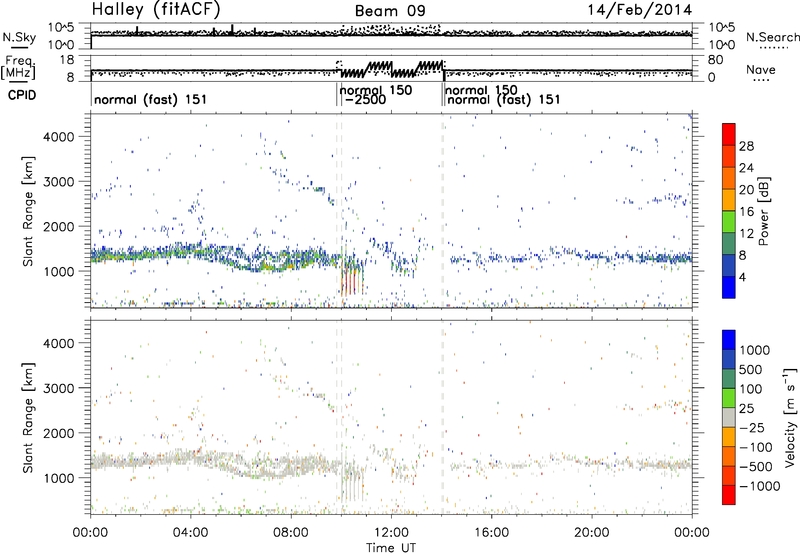Click the 4000 km tick on the power panel
The height and width of the screenshot is (554, 800).
(x=58, y=137)
